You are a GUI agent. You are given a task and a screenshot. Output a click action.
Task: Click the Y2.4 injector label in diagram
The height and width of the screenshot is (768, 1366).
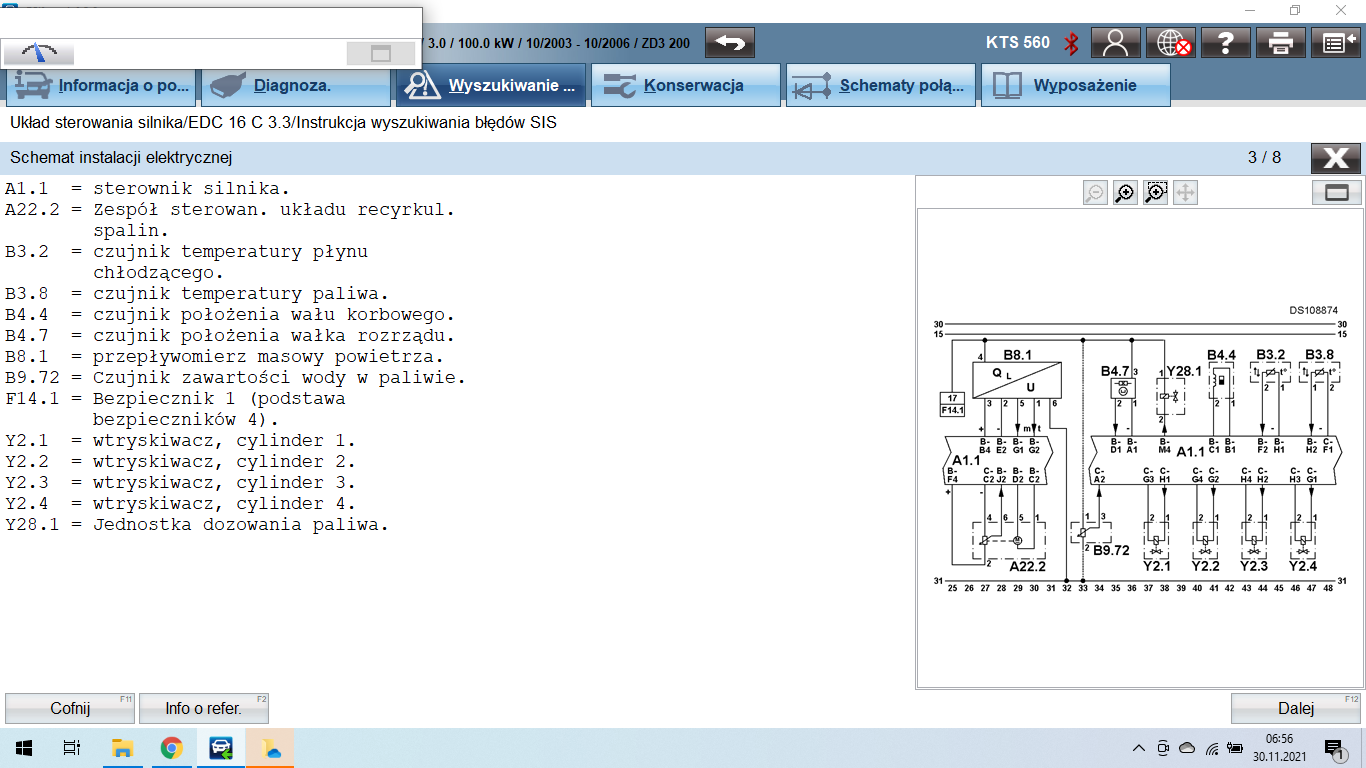[x=1303, y=566]
